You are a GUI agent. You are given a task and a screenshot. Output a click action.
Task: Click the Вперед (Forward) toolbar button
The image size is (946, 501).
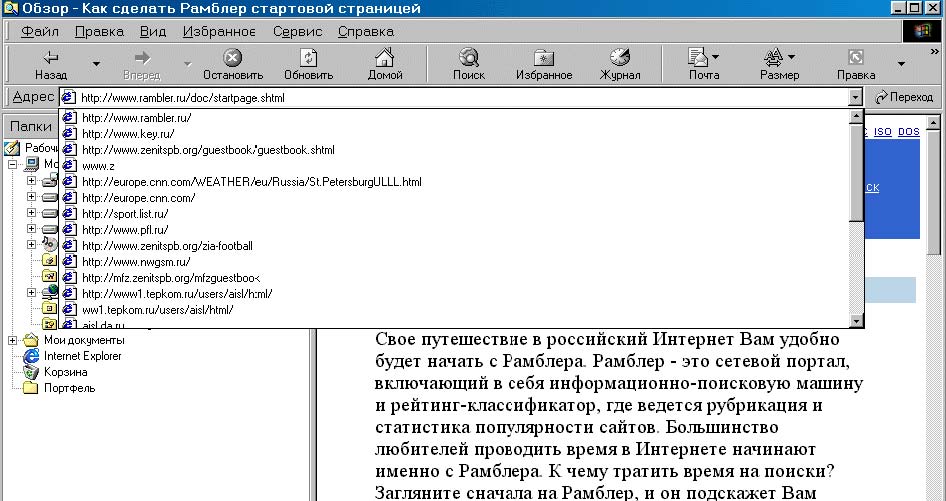[142, 65]
